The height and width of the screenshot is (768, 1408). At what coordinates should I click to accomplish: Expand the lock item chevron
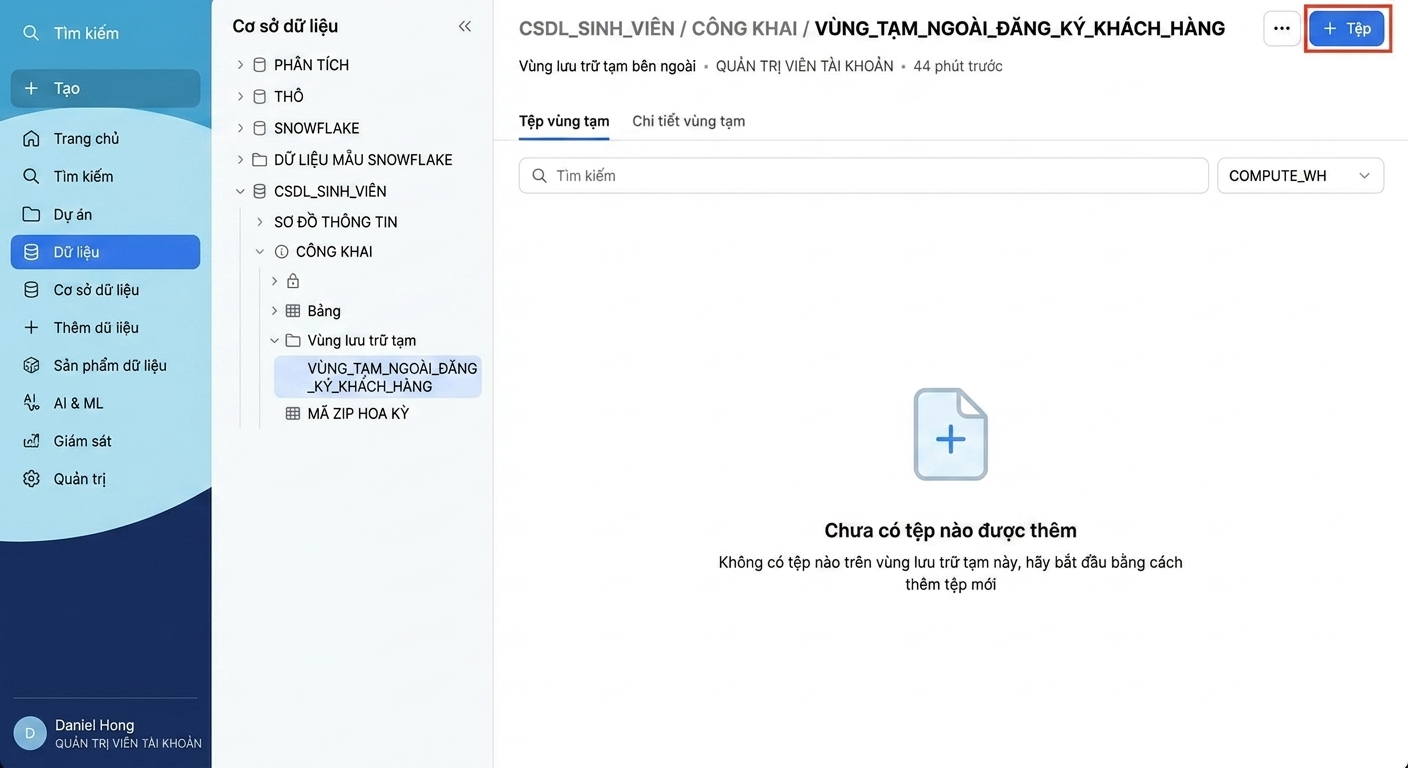pos(275,281)
